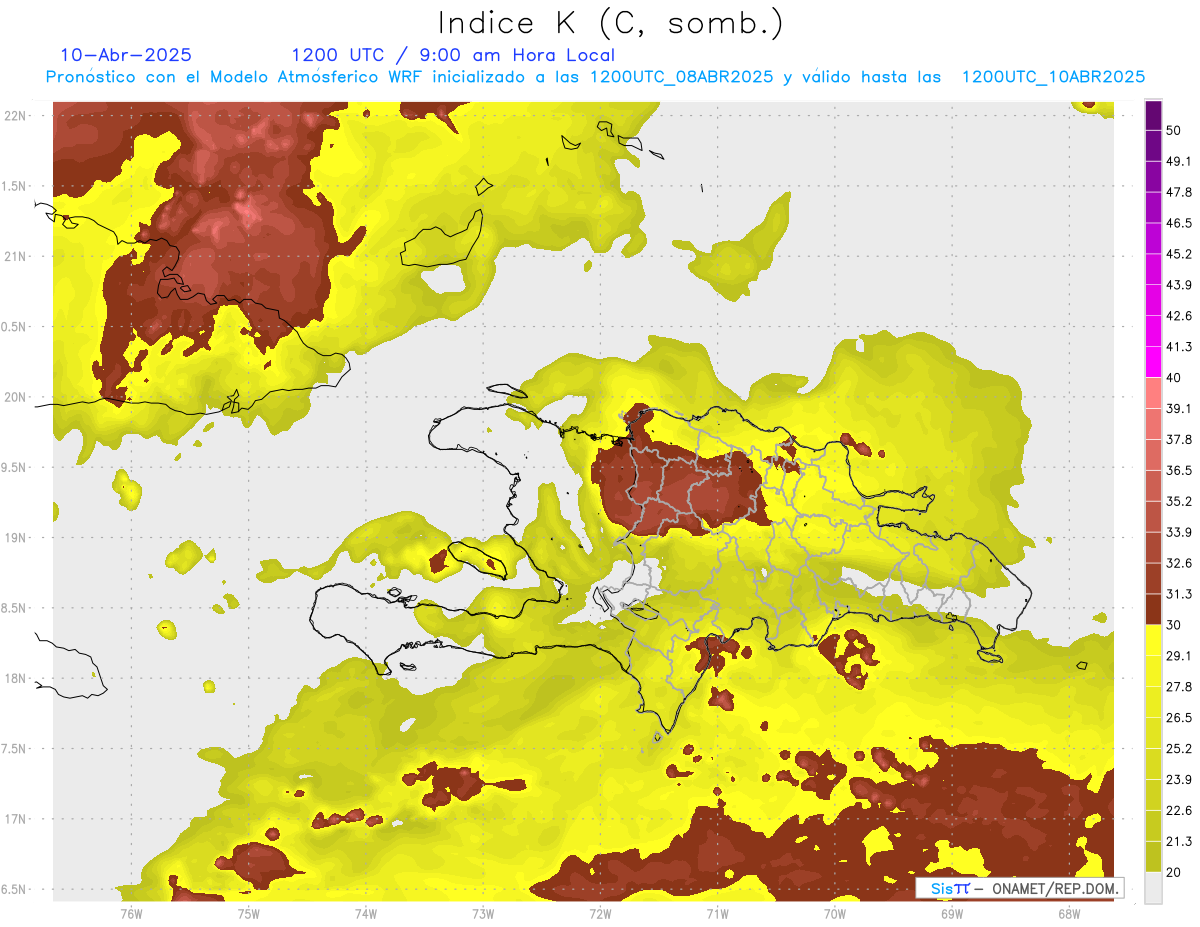Click the "33.9" color scale value
This screenshot has width=1200, height=927.
(x=1179, y=533)
